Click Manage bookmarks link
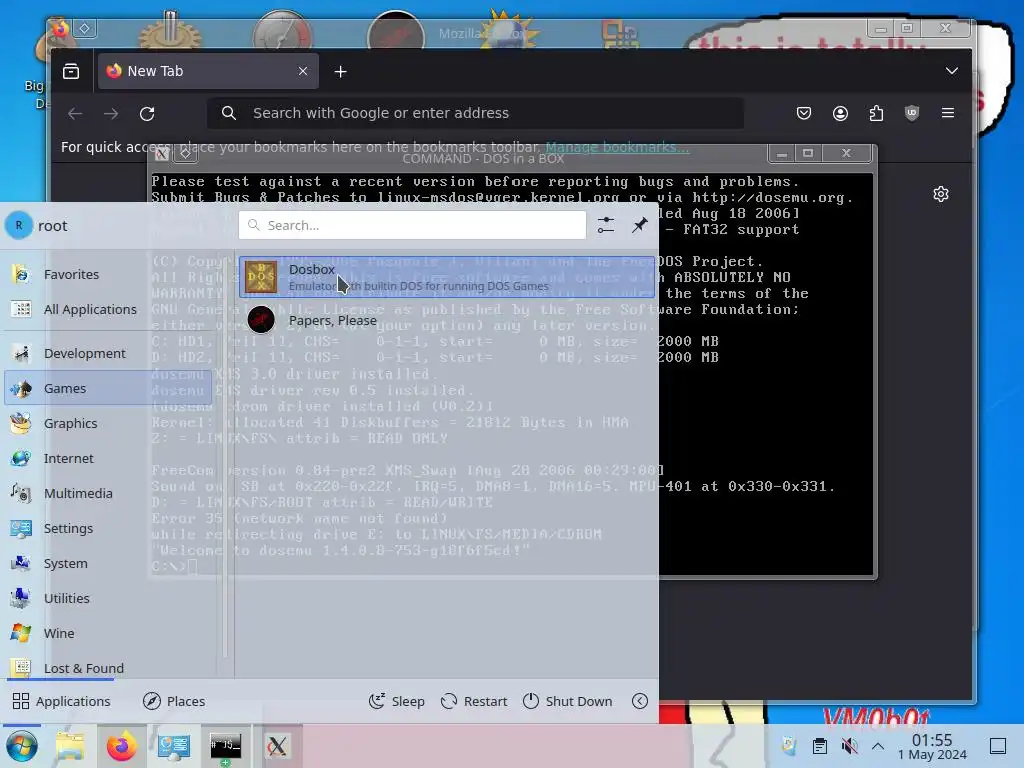Viewport: 1024px width, 768px height. (617, 147)
